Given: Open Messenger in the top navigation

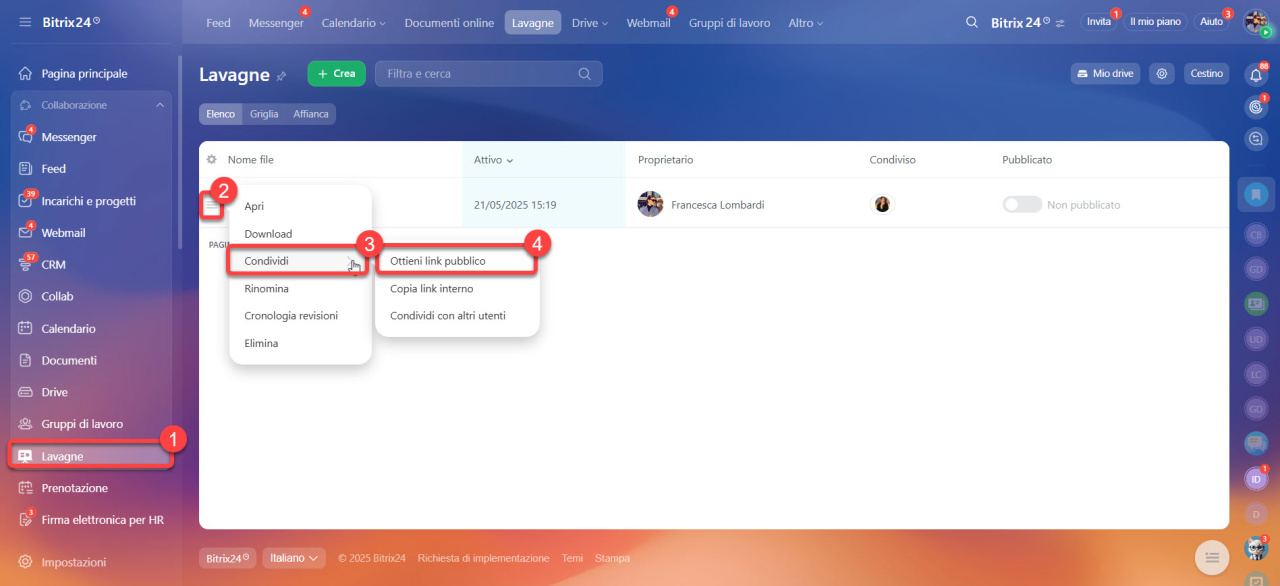Looking at the screenshot, I should (x=276, y=23).
